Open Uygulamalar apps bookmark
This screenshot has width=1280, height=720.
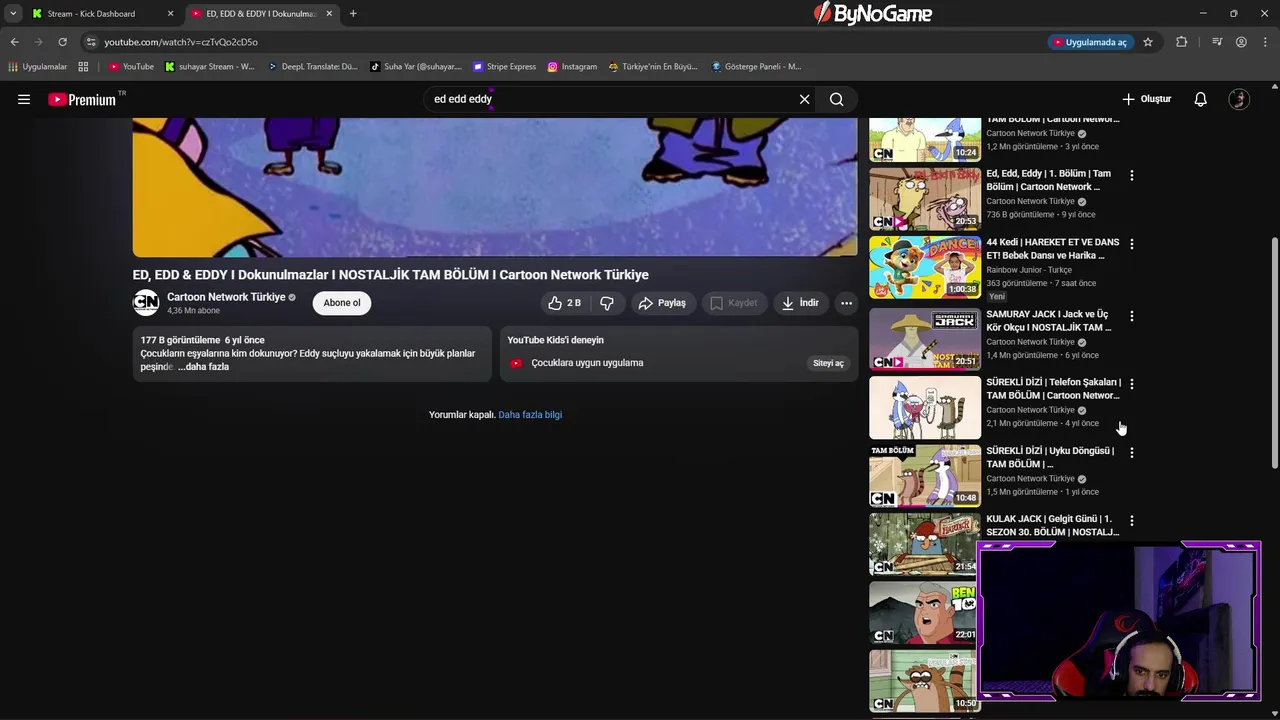coord(38,67)
